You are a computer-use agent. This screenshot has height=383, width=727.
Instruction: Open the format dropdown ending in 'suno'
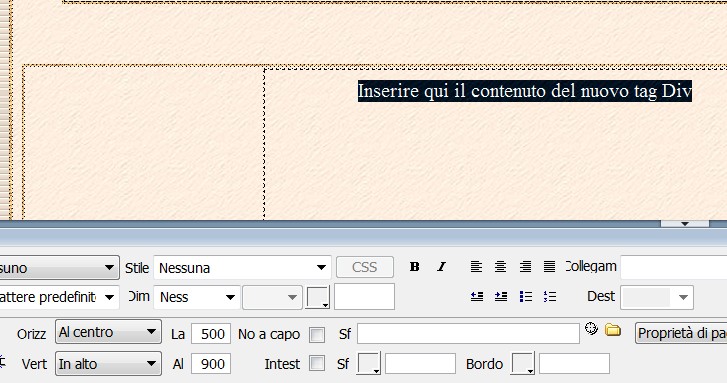point(59,268)
